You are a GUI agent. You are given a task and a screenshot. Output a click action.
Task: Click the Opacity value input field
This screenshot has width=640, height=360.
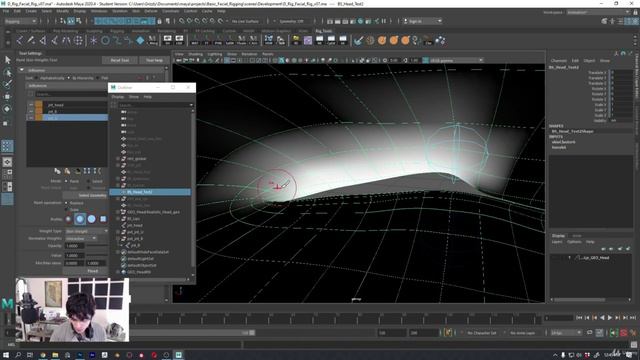click(74, 246)
